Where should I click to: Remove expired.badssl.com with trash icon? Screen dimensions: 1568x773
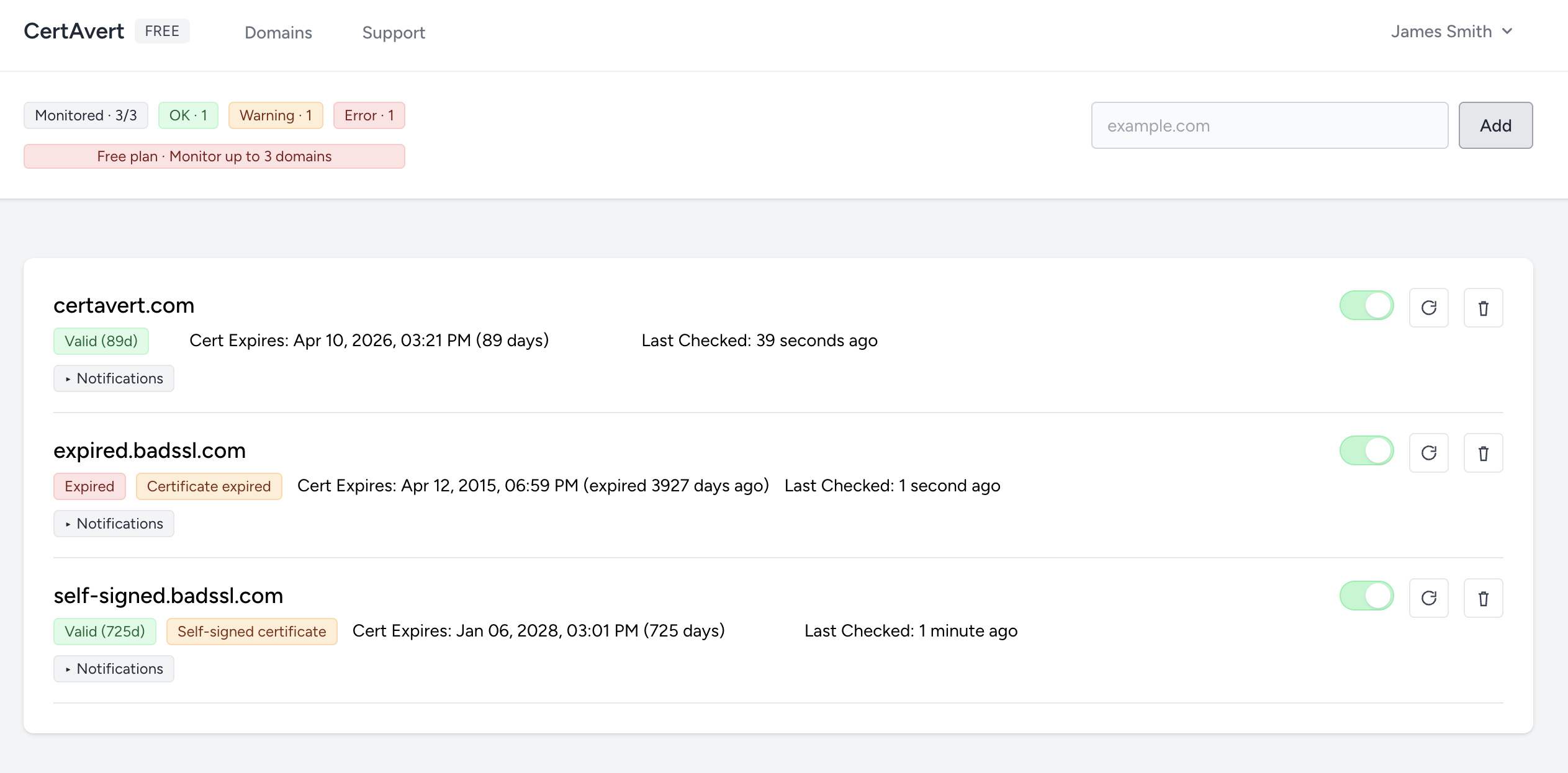click(1483, 453)
